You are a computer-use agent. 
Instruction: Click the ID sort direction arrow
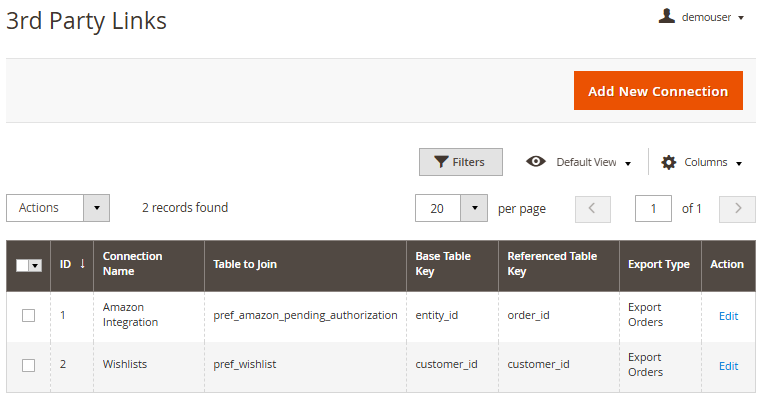(x=82, y=263)
